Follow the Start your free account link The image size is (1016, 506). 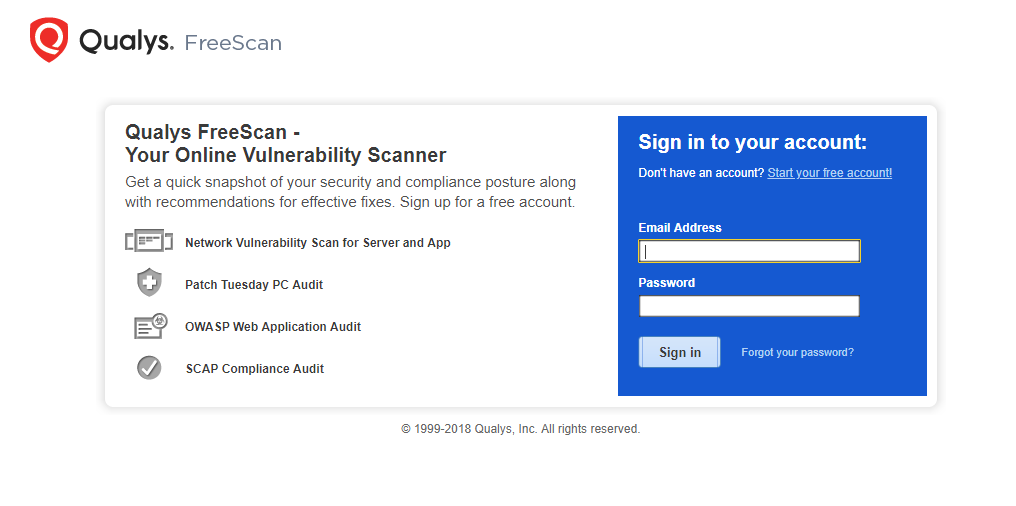click(x=829, y=173)
